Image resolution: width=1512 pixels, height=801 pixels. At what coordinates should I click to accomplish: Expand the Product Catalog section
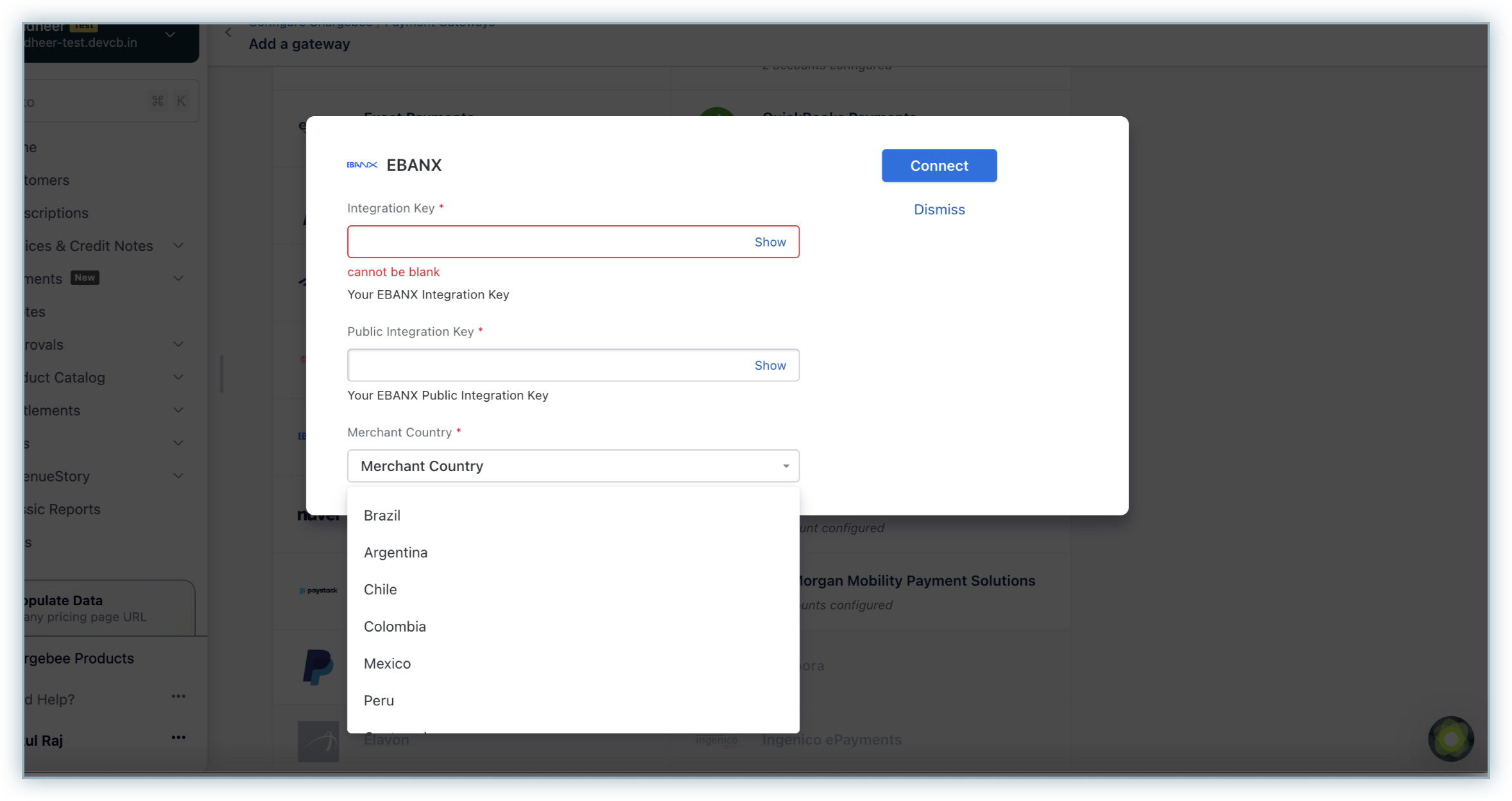click(x=178, y=377)
